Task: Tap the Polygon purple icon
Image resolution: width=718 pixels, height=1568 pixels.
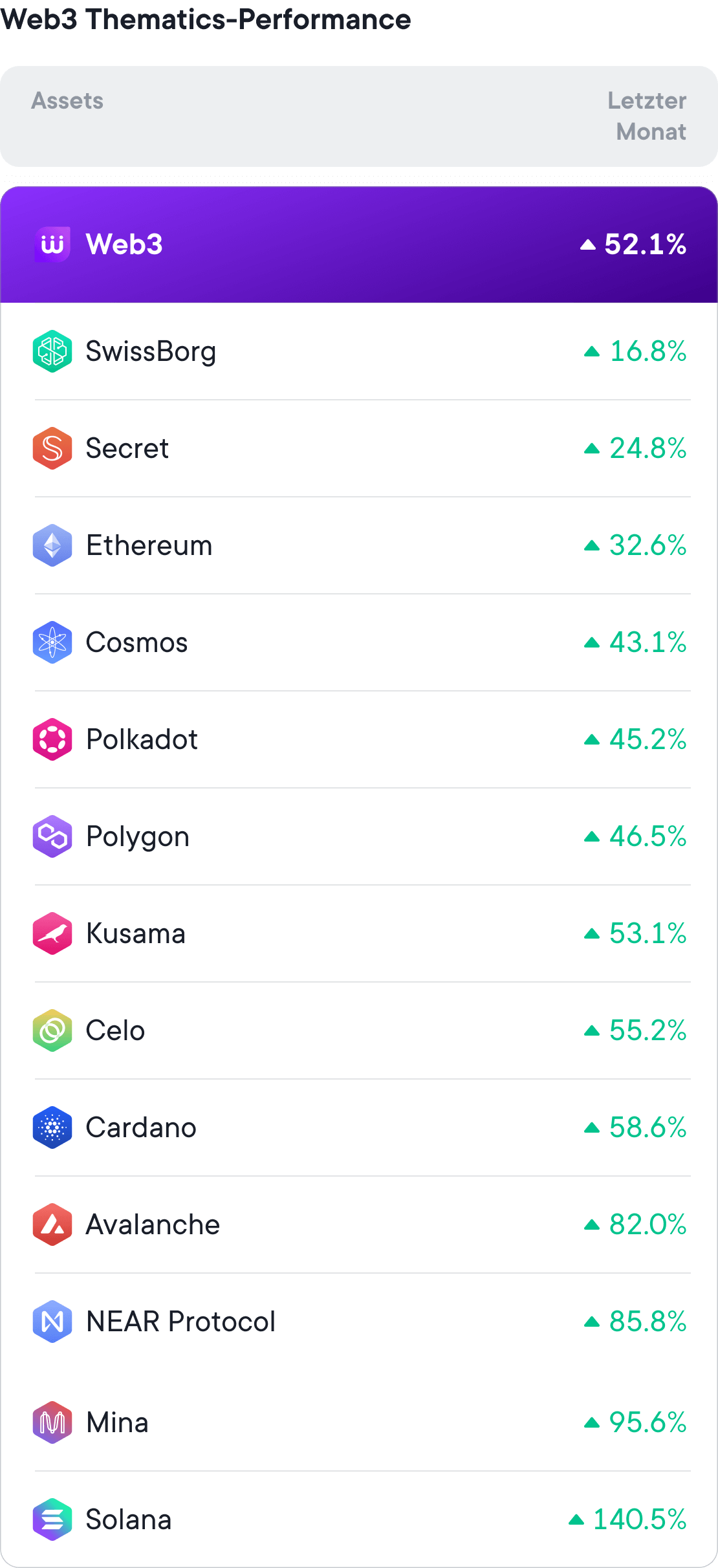Action: click(52, 836)
